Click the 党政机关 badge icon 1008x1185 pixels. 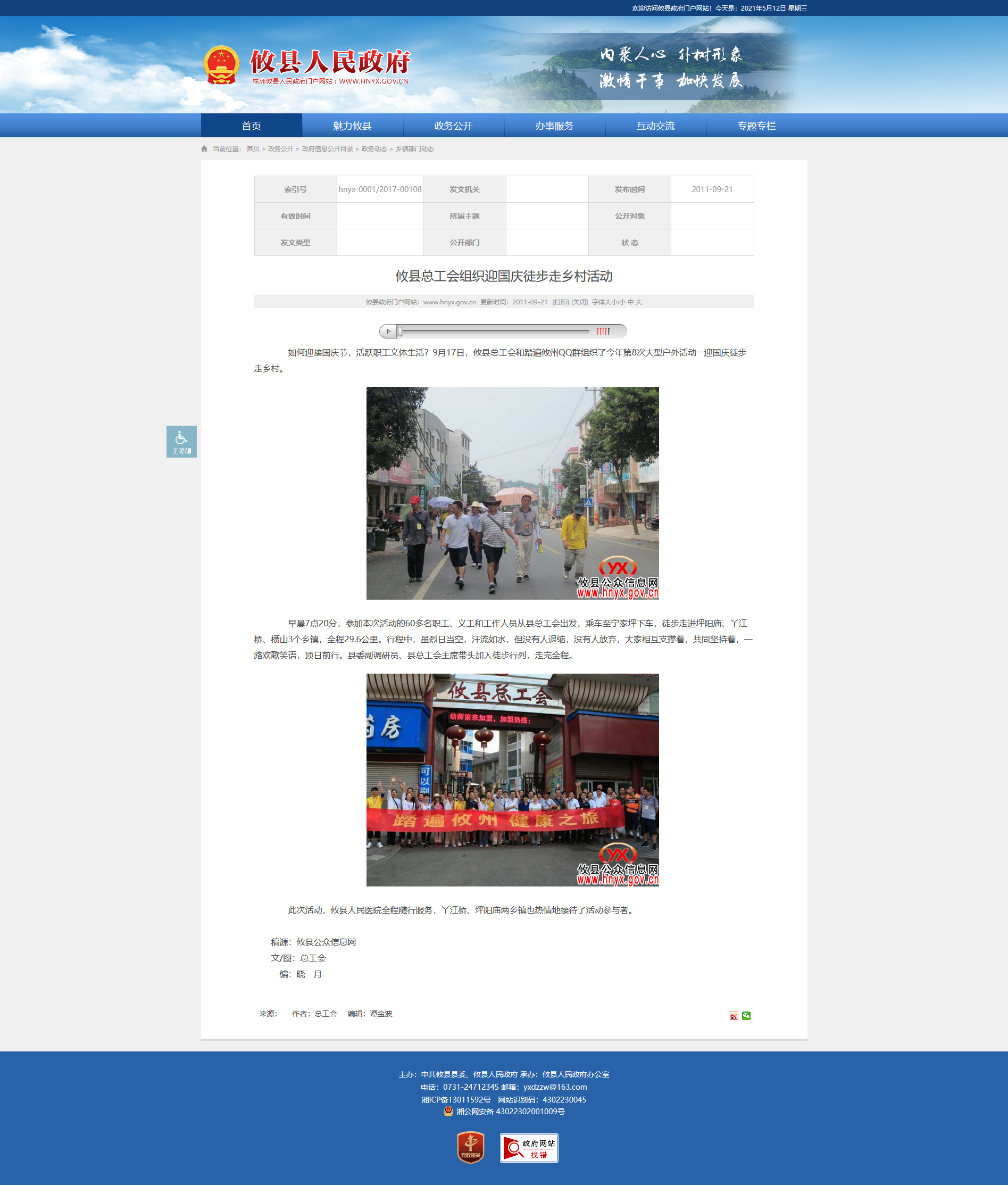471,1147
